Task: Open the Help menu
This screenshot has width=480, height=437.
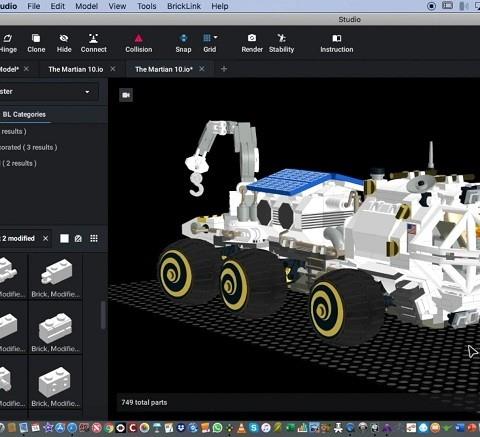Action: point(220,6)
